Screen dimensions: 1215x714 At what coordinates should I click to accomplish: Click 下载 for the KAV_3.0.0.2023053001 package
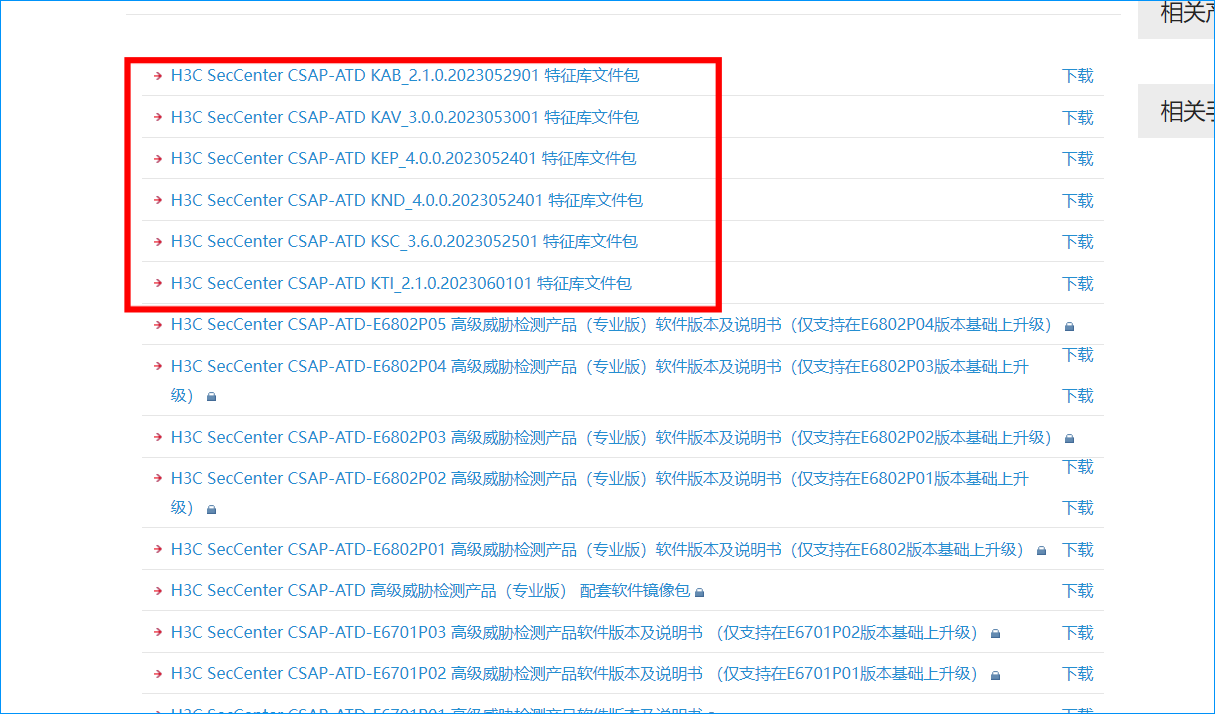[x=1078, y=117]
